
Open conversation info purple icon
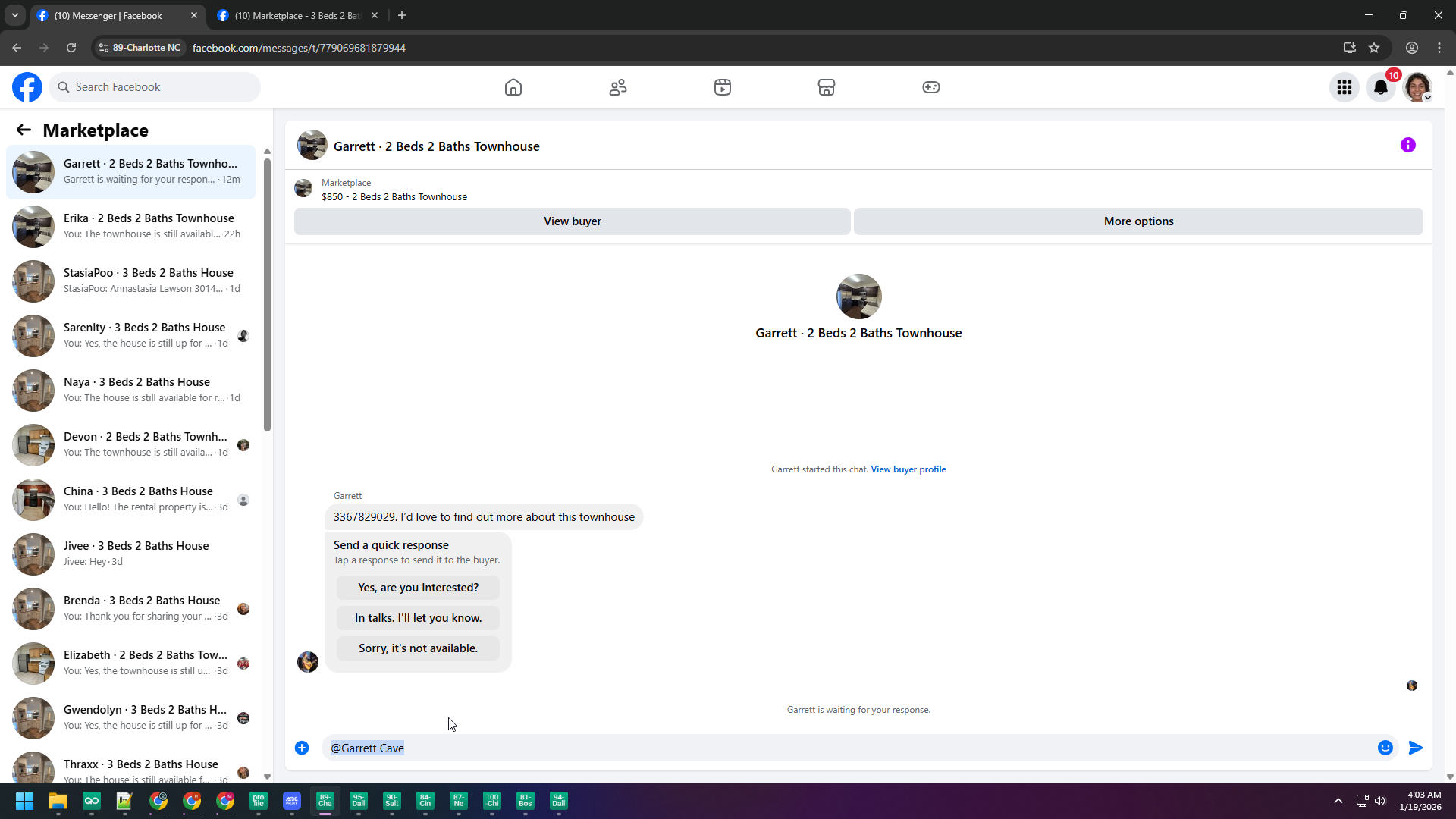click(1408, 145)
